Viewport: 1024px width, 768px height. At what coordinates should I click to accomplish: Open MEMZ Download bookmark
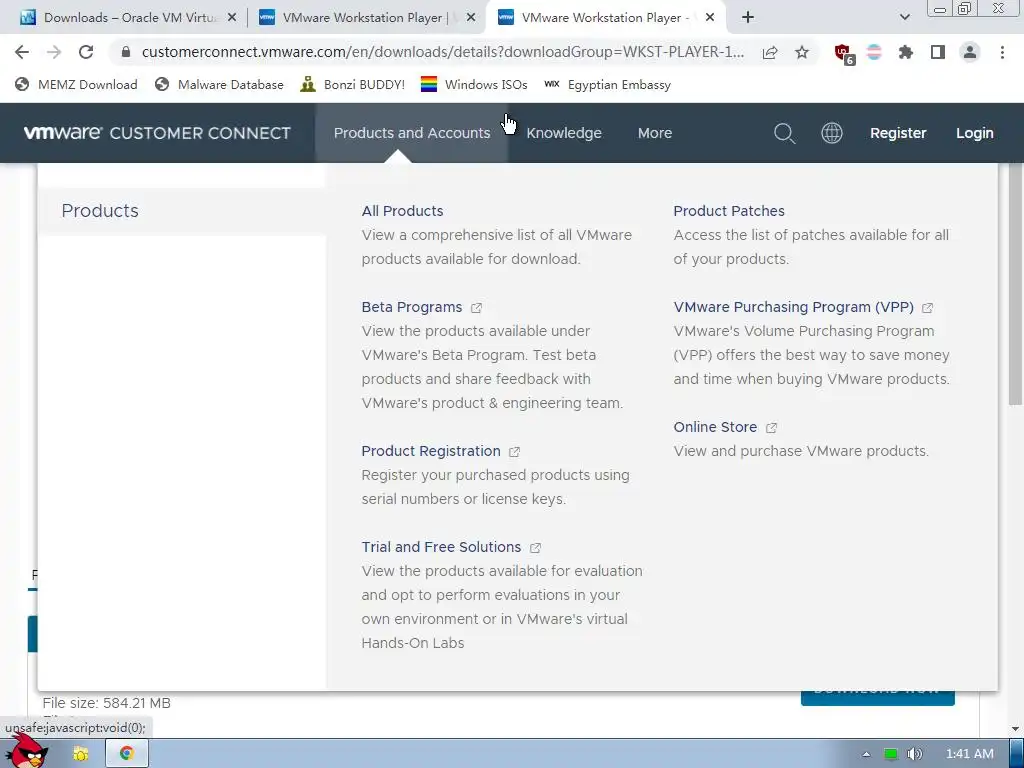76,84
